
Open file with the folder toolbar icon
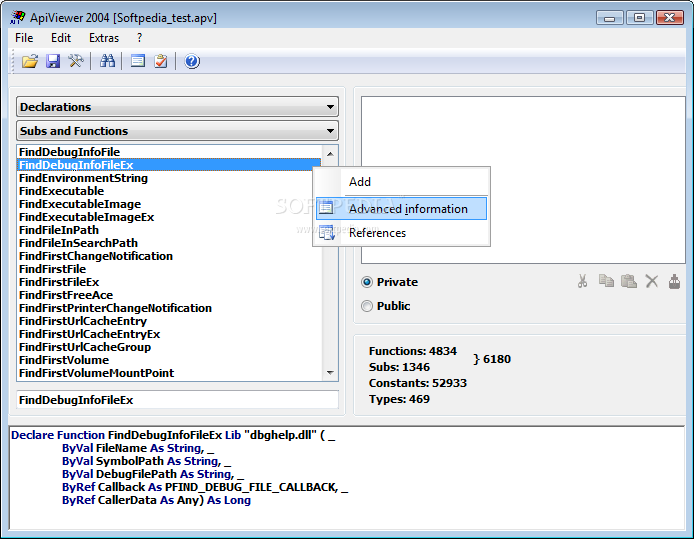point(30,61)
